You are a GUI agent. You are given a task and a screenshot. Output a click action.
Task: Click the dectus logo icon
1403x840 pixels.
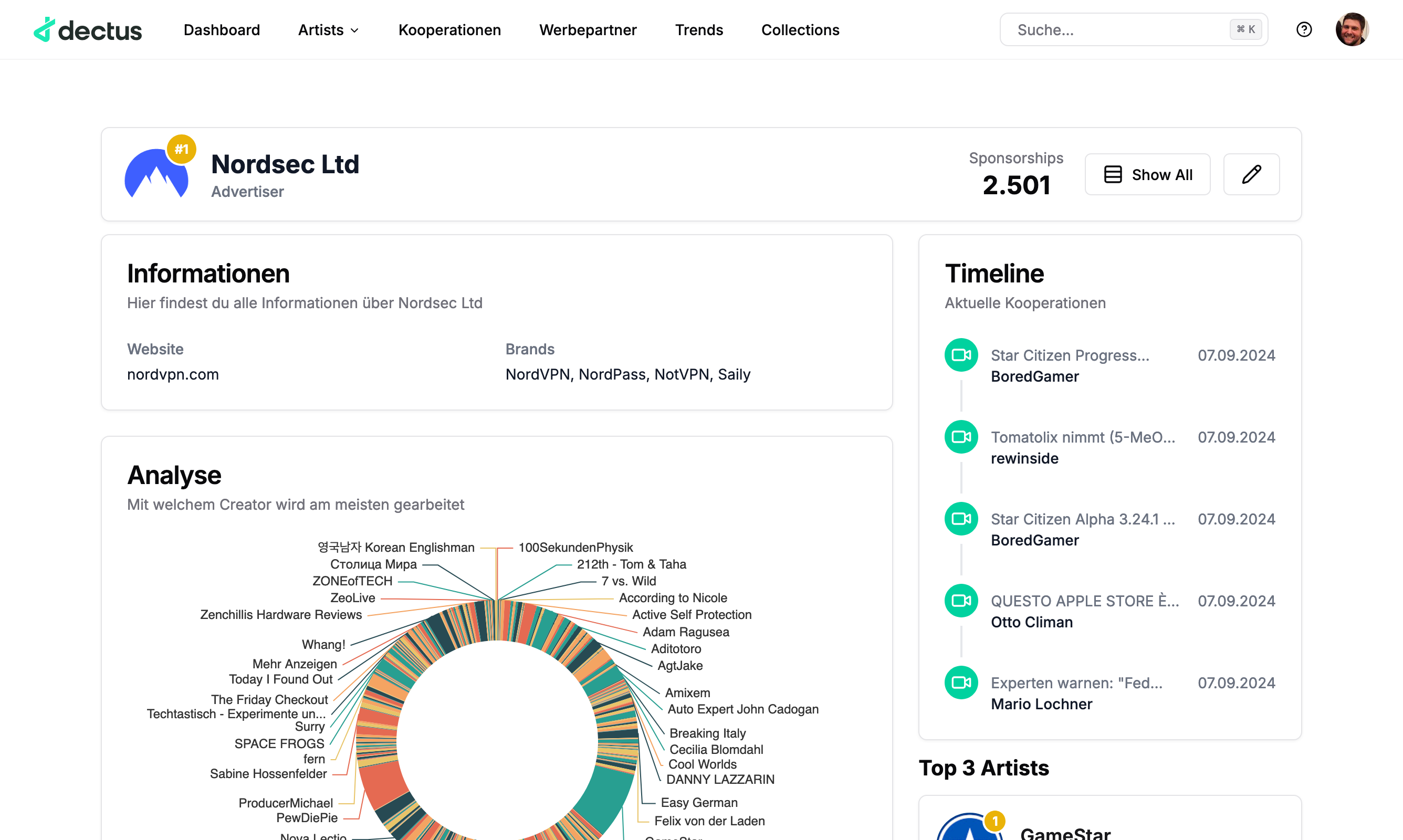pos(44,29)
